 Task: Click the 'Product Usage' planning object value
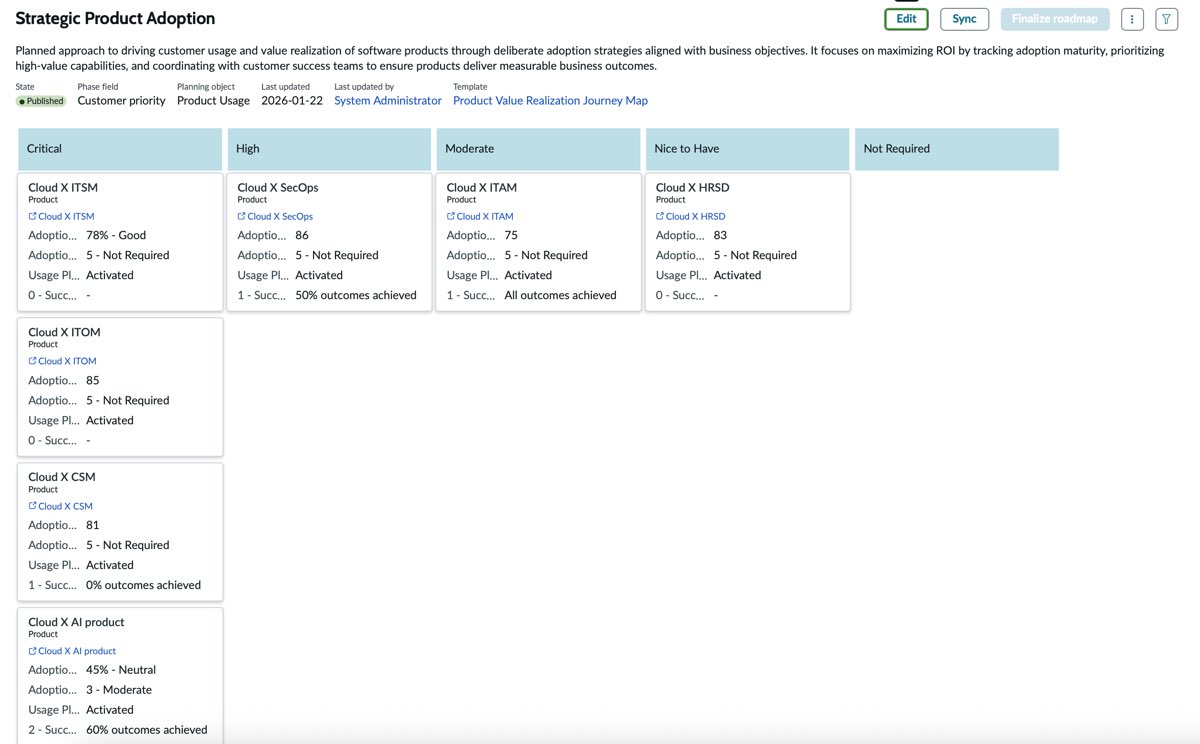click(x=213, y=101)
